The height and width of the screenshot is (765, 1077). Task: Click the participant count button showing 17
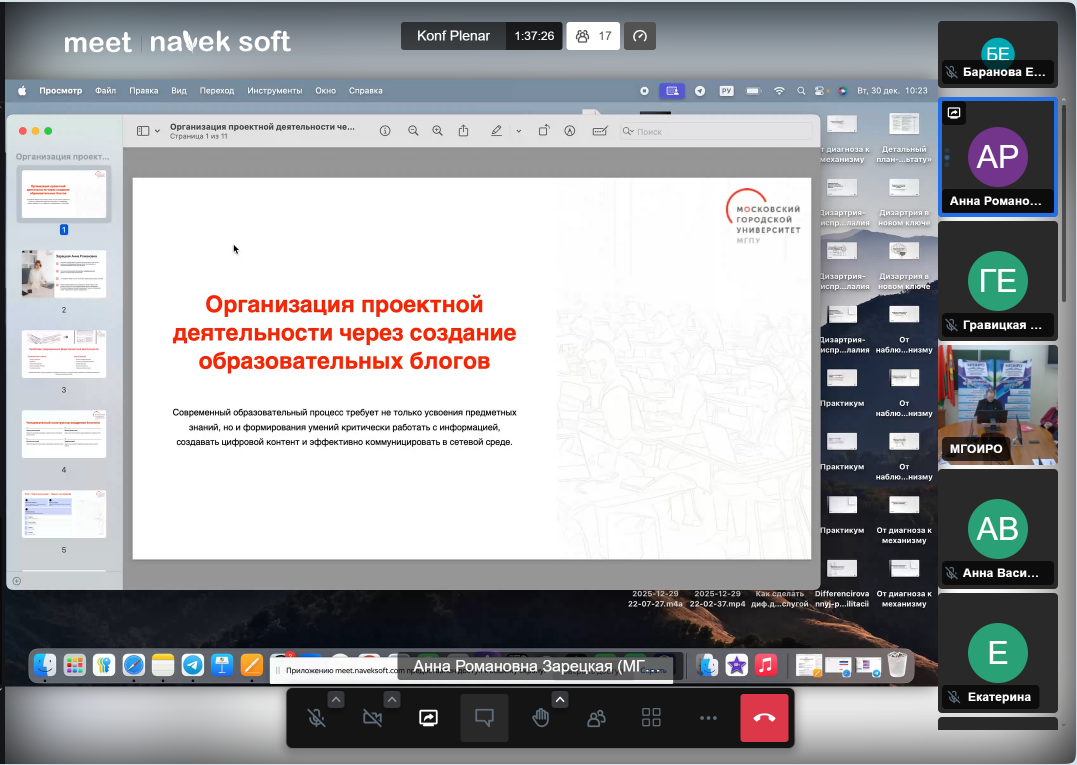coord(593,36)
